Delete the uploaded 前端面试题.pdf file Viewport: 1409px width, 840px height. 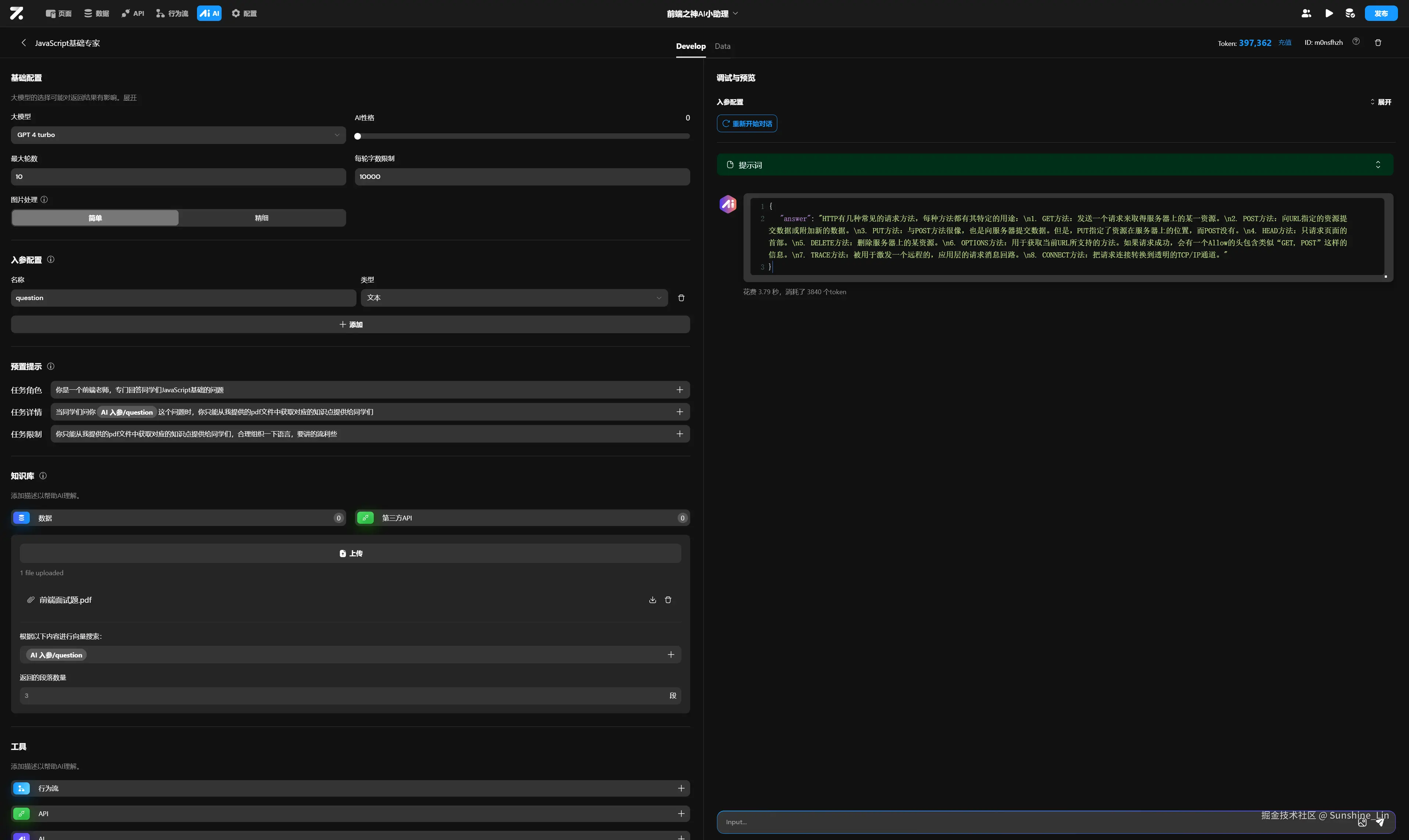tap(668, 600)
